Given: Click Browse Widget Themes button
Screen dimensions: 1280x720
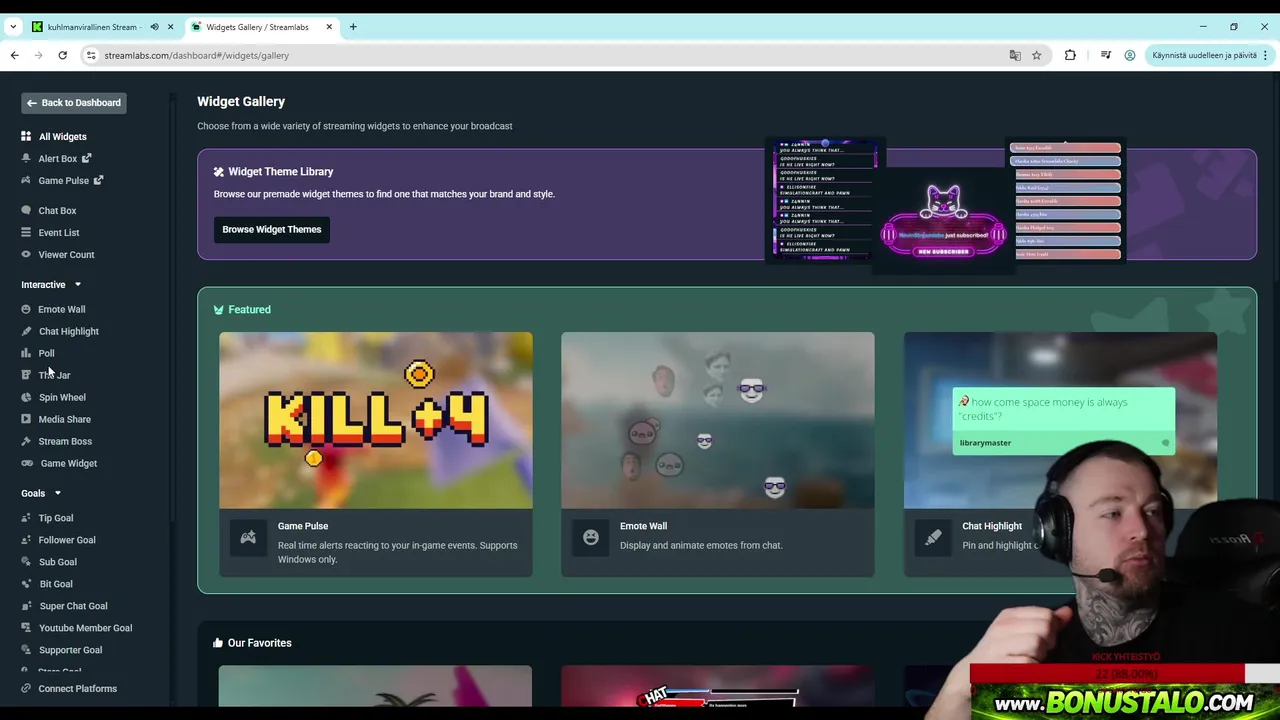Looking at the screenshot, I should click(x=272, y=229).
